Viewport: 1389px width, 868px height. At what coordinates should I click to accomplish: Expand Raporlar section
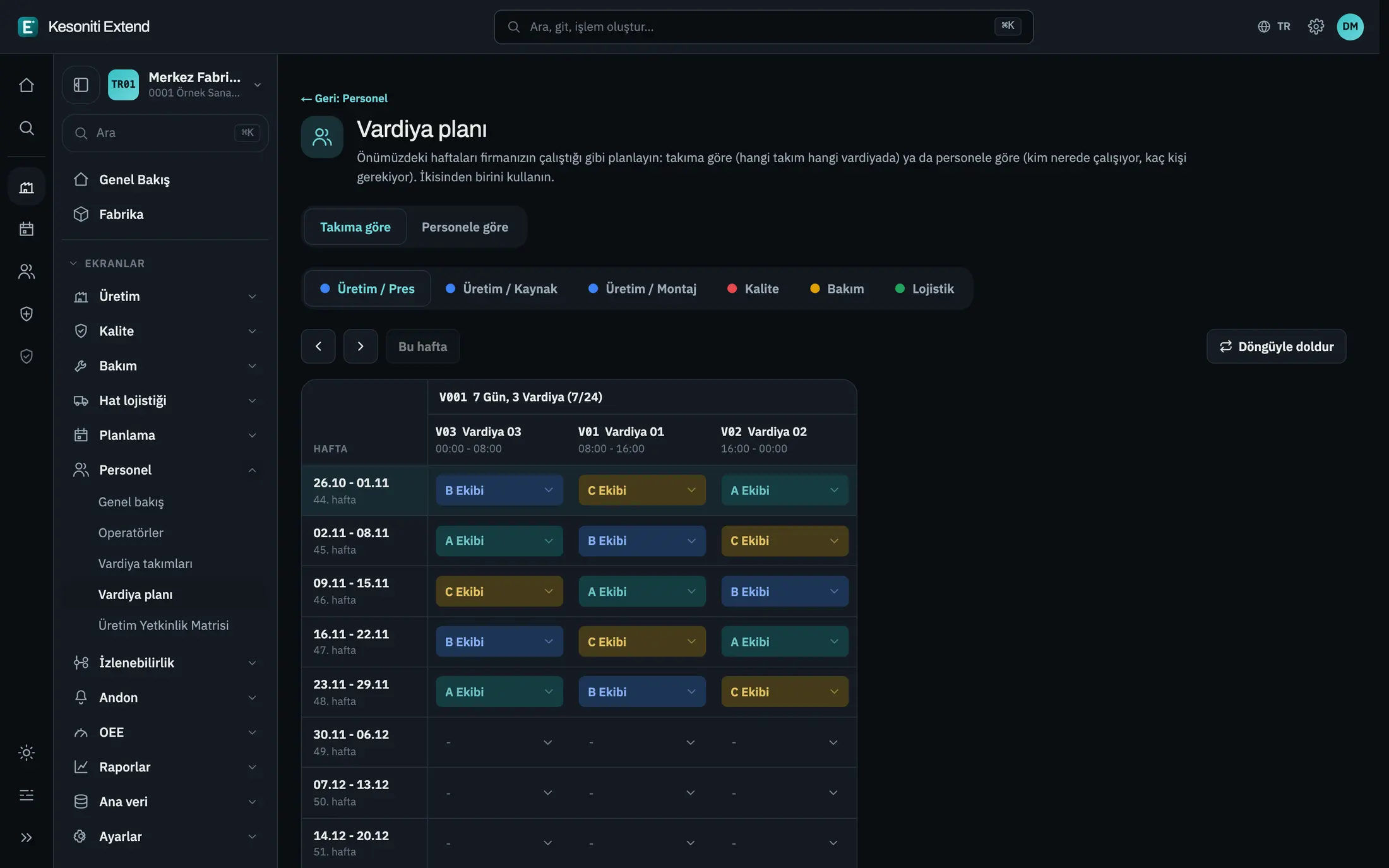[165, 767]
